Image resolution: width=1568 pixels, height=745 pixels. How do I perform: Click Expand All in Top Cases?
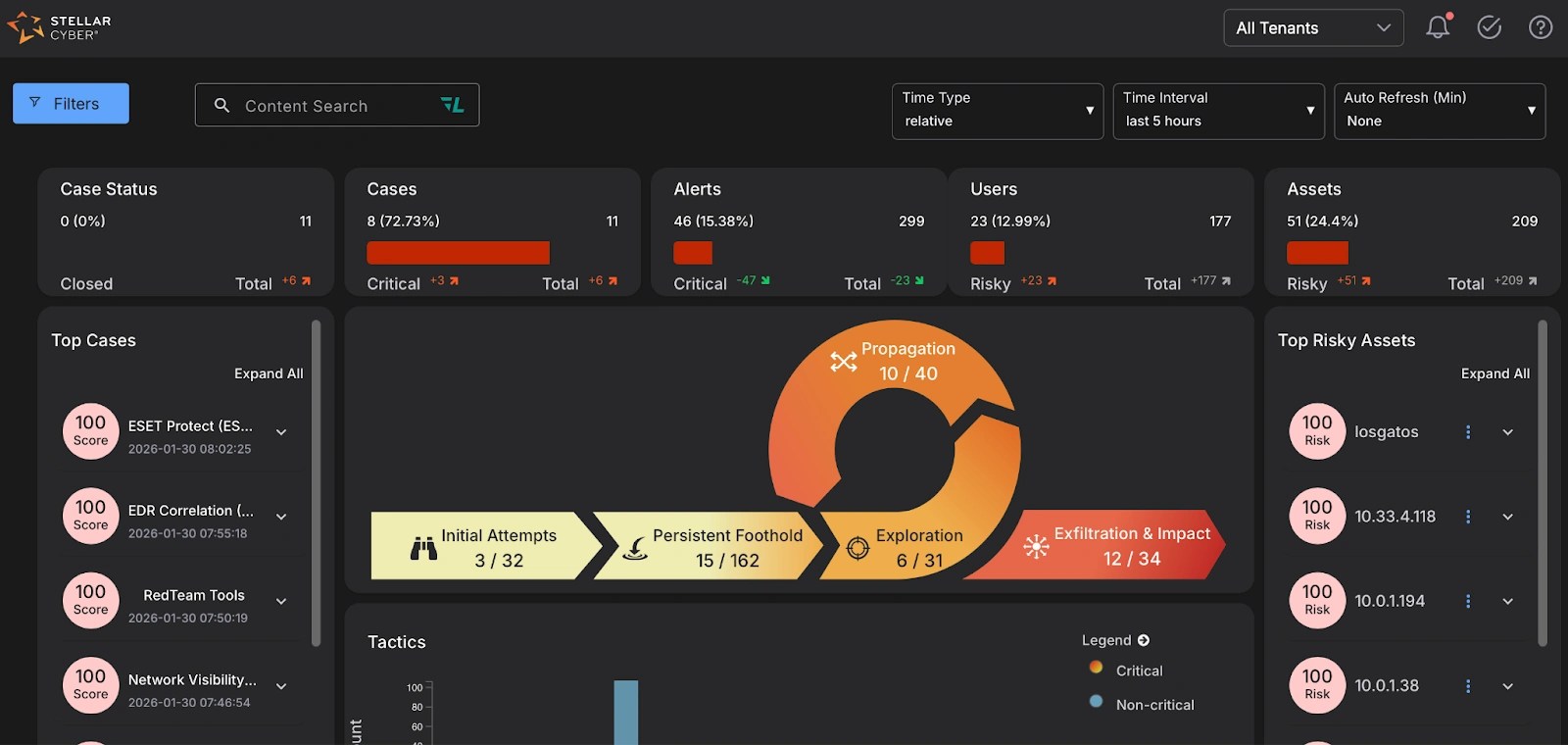click(x=269, y=373)
